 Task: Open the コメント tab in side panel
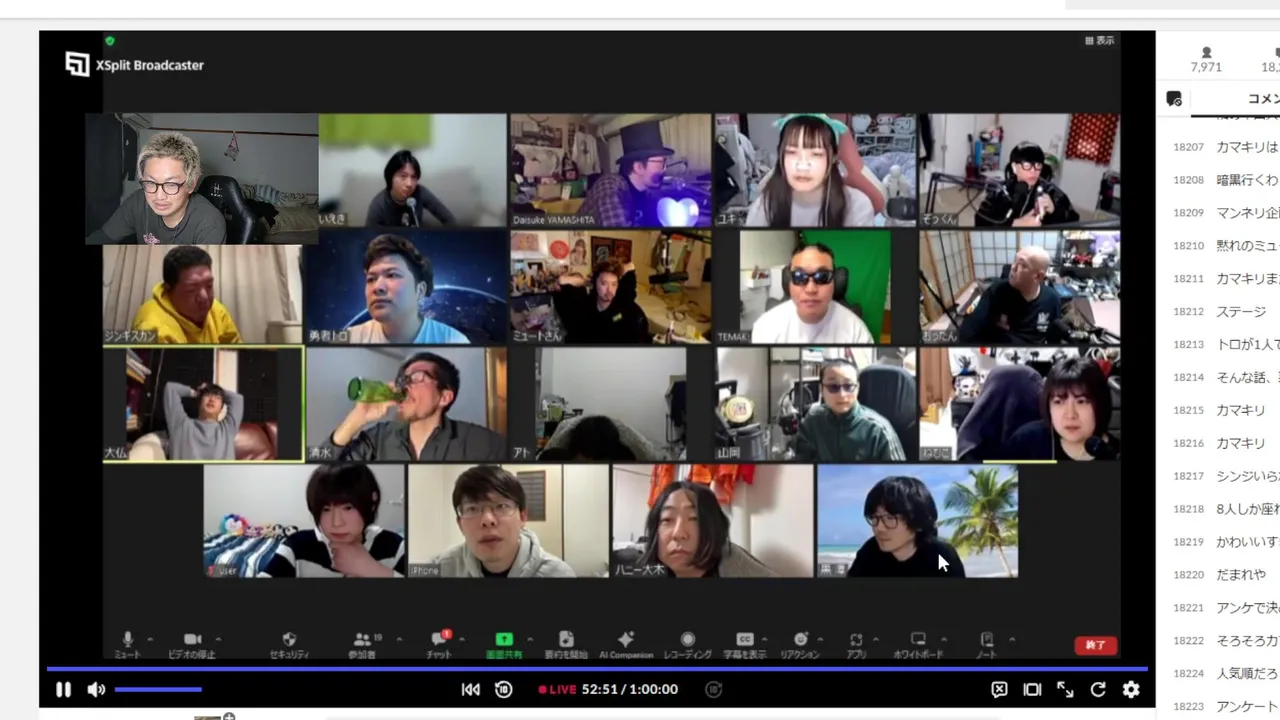click(x=1264, y=98)
